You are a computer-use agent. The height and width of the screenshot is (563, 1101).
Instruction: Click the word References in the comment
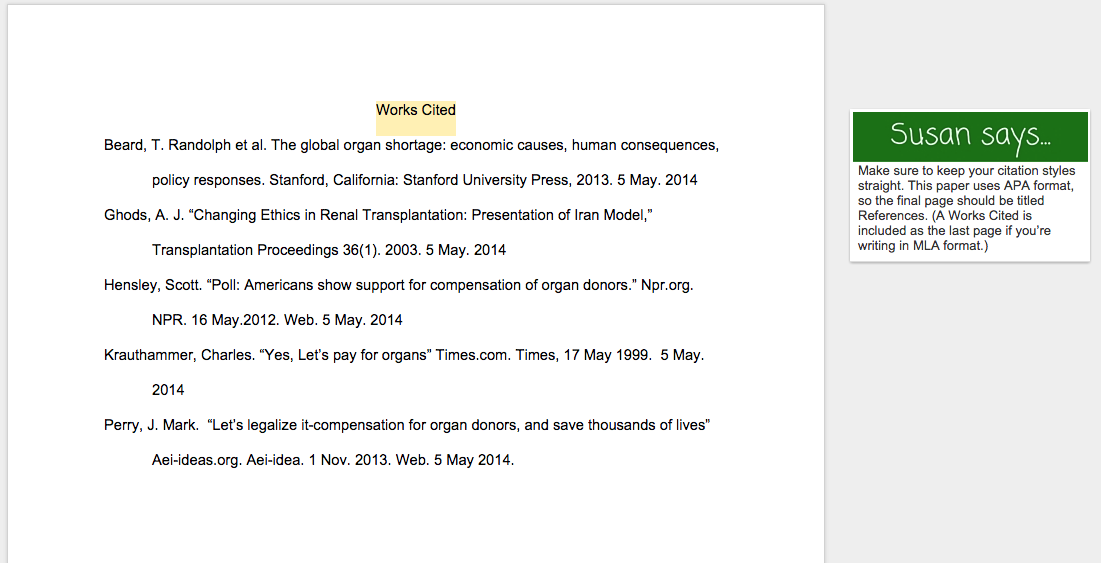pos(891,216)
